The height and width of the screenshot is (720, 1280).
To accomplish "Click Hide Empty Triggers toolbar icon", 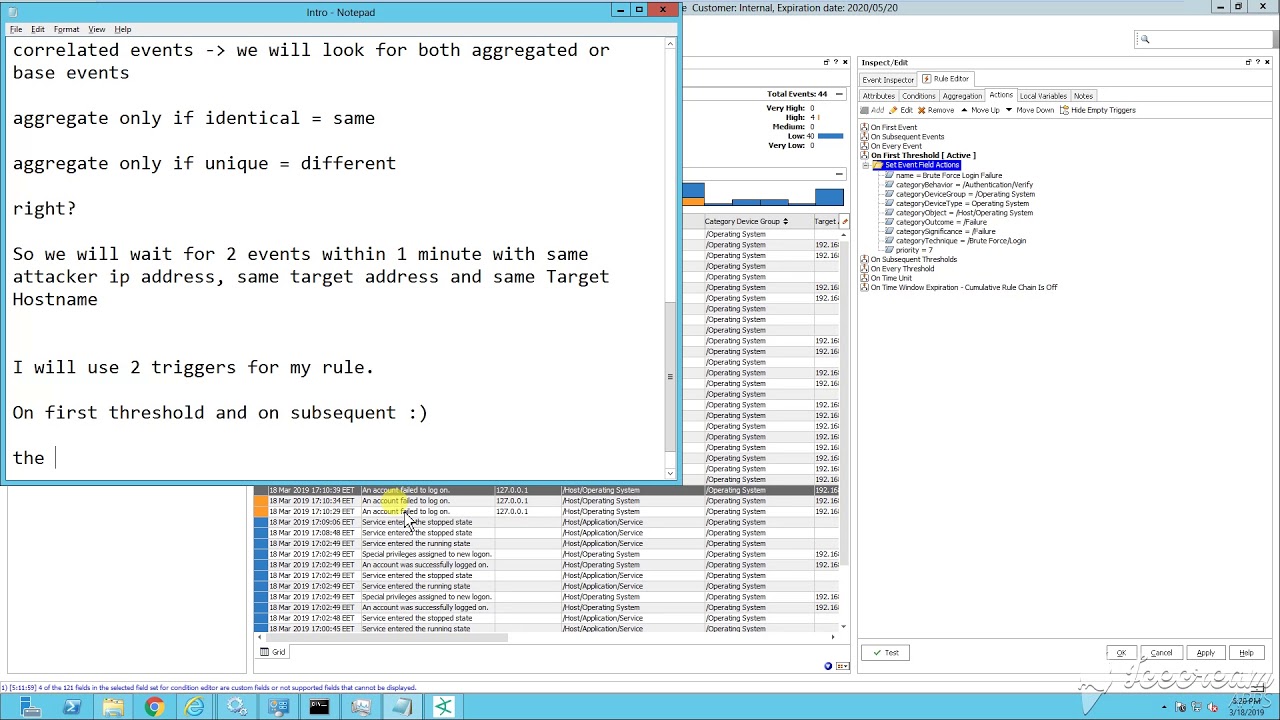I will [x=1064, y=110].
